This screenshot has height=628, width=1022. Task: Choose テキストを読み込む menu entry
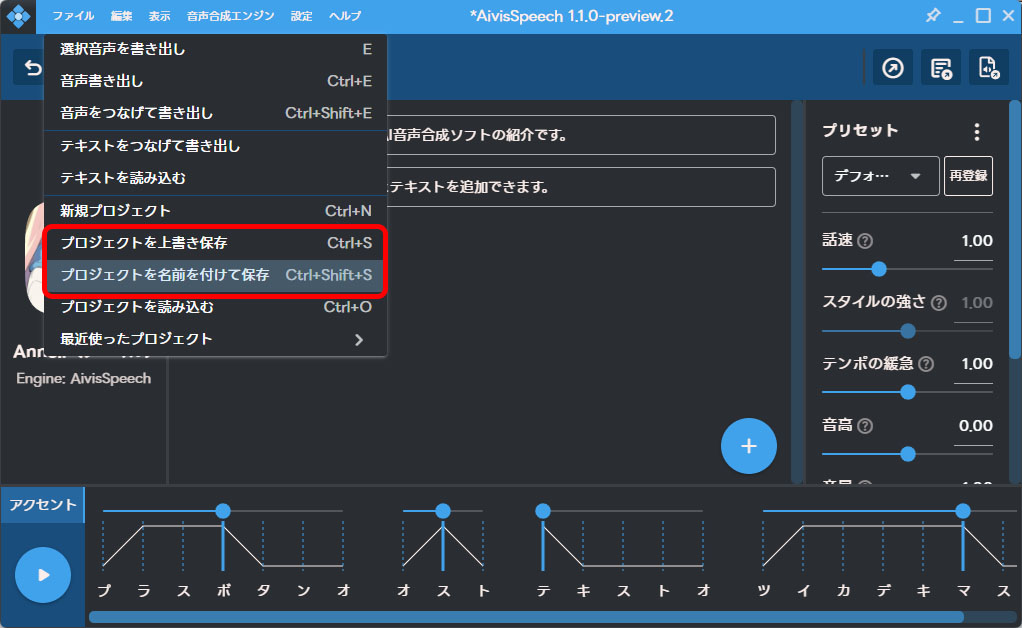pyautogui.click(x=215, y=178)
